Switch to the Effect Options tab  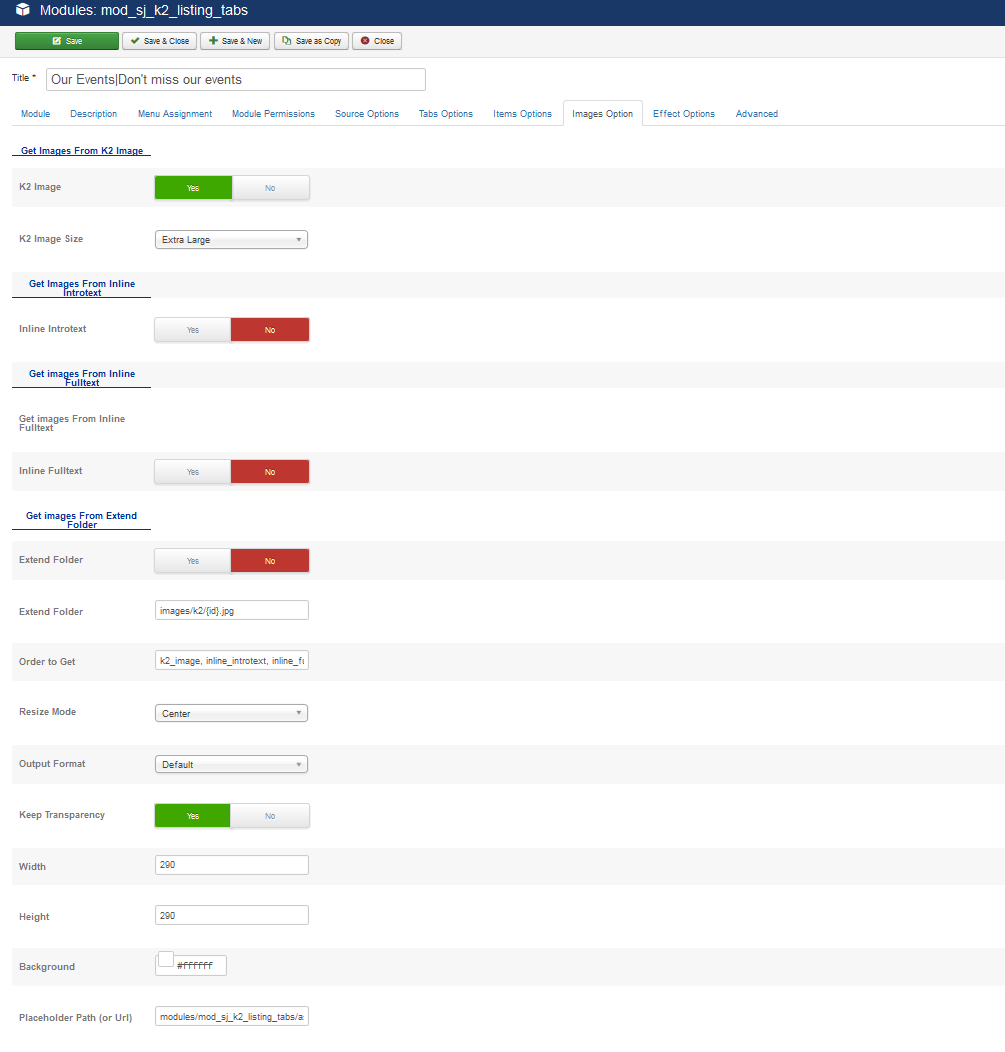point(684,114)
